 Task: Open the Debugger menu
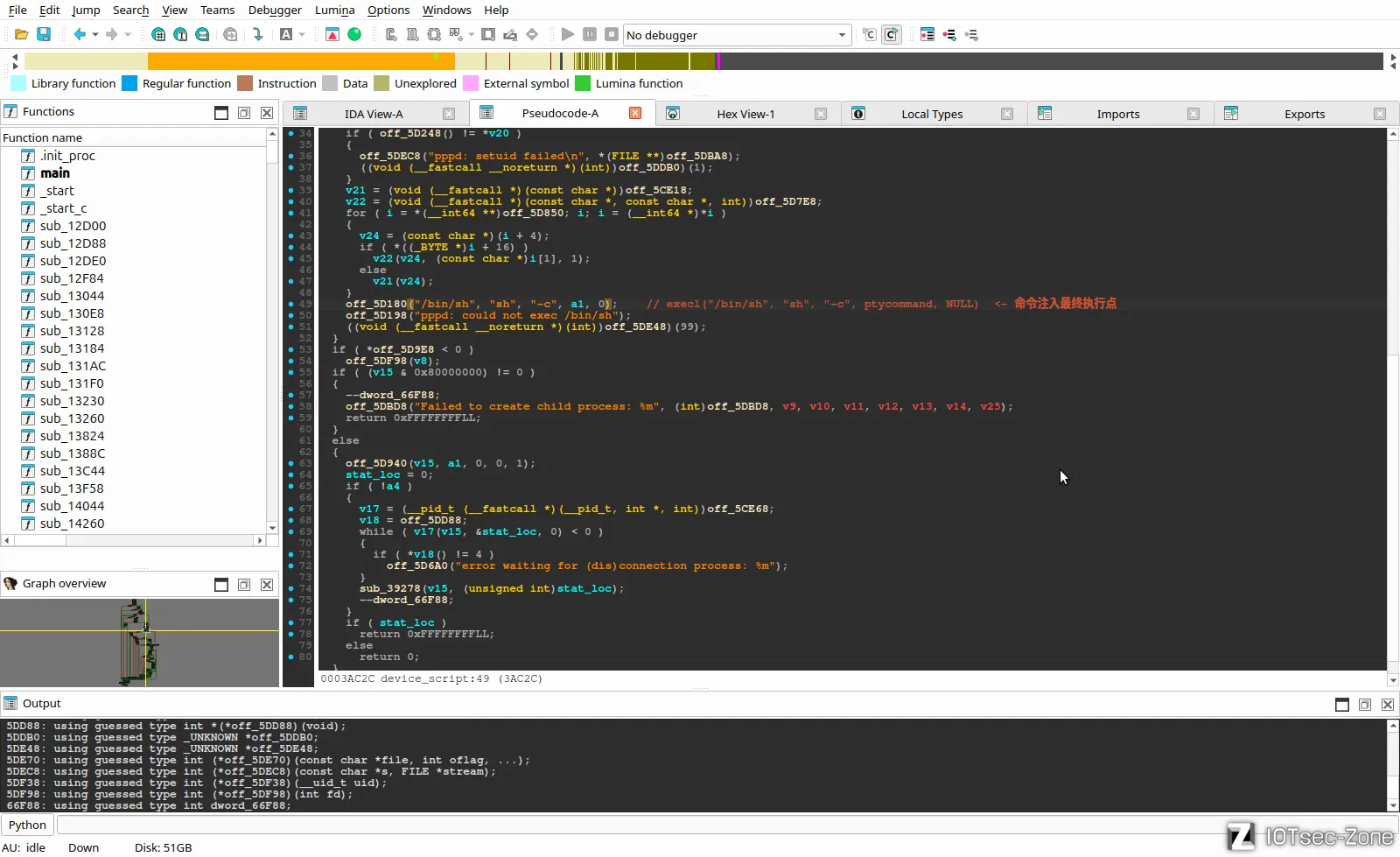275,10
